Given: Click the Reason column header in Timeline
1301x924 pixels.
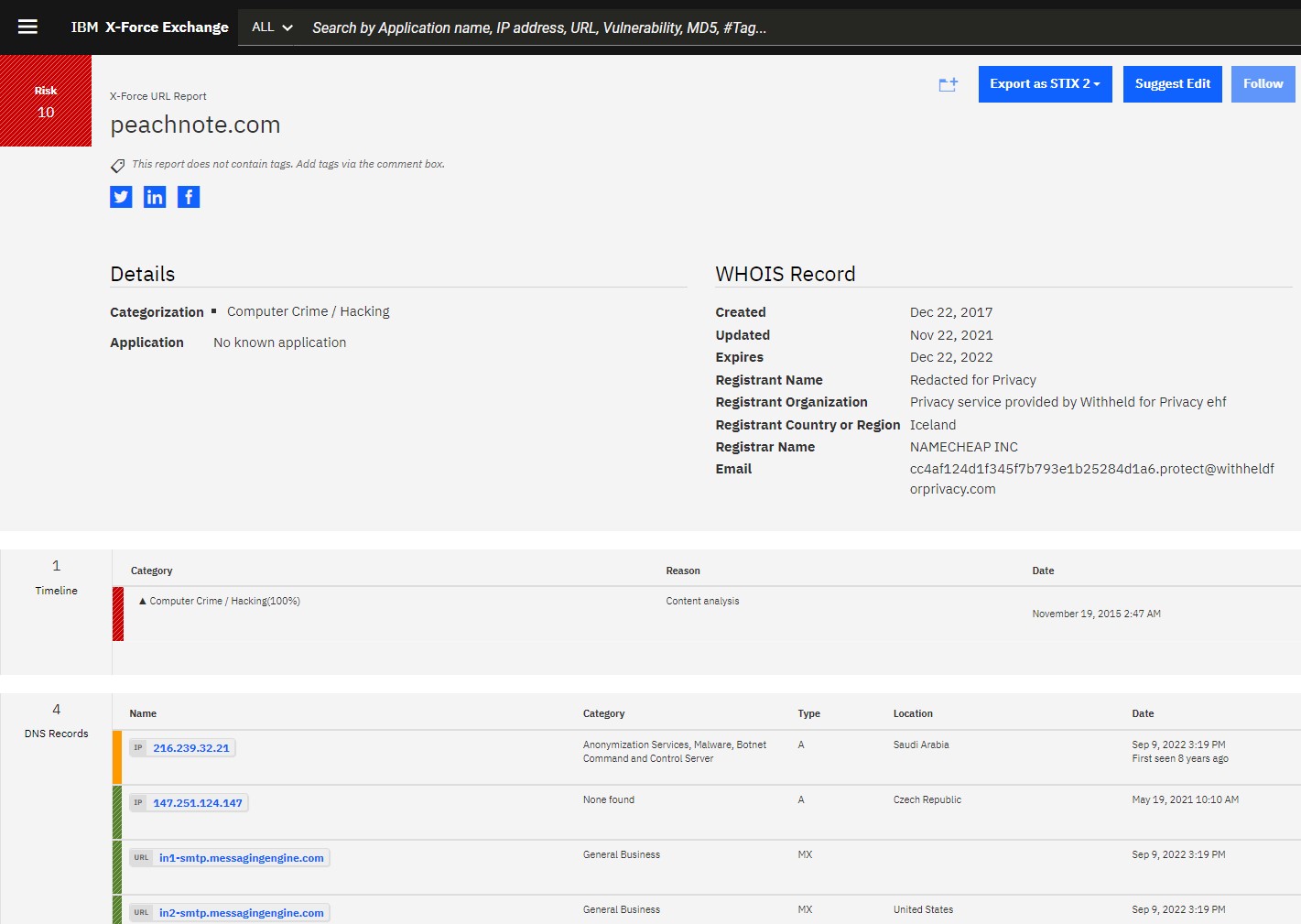Looking at the screenshot, I should point(683,571).
